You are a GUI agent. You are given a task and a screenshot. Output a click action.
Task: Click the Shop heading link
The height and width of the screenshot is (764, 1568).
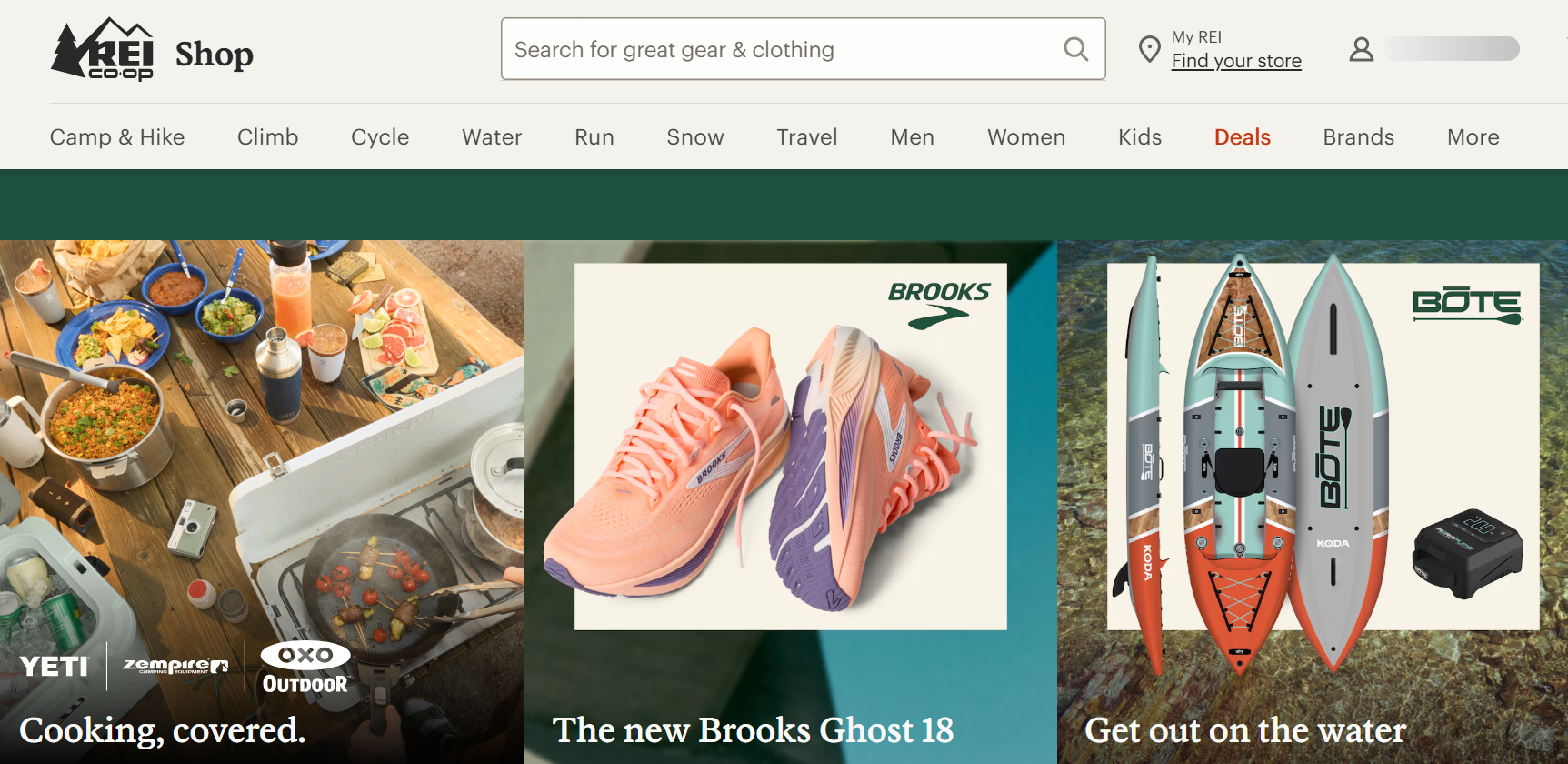pos(215,54)
